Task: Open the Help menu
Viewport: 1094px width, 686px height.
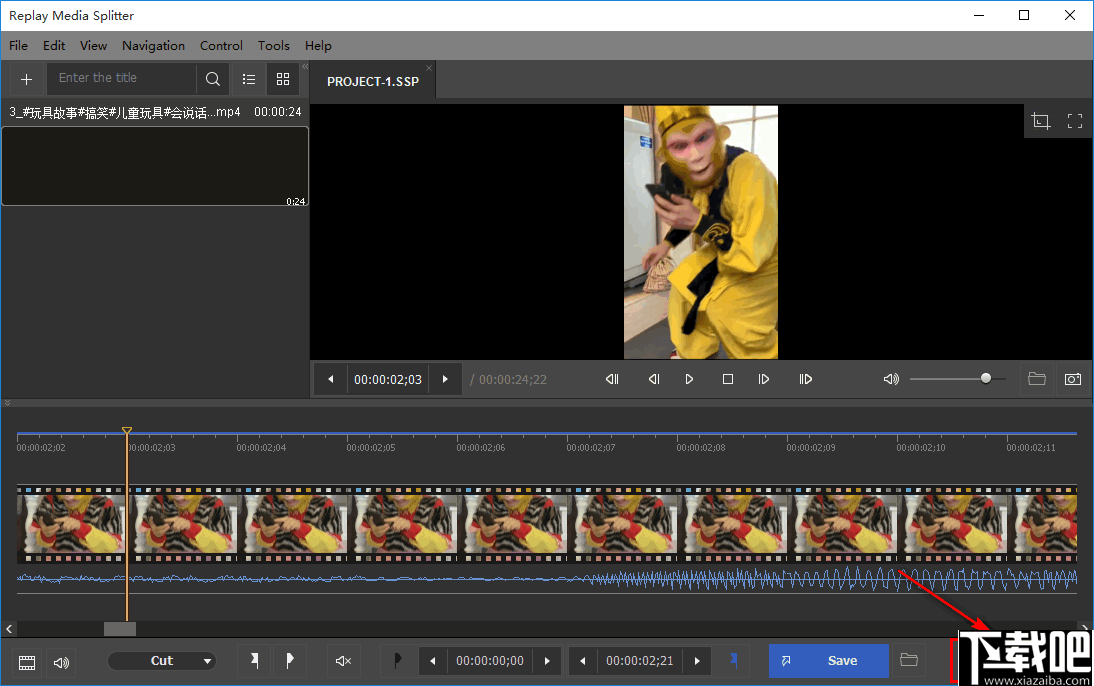Action: point(318,45)
